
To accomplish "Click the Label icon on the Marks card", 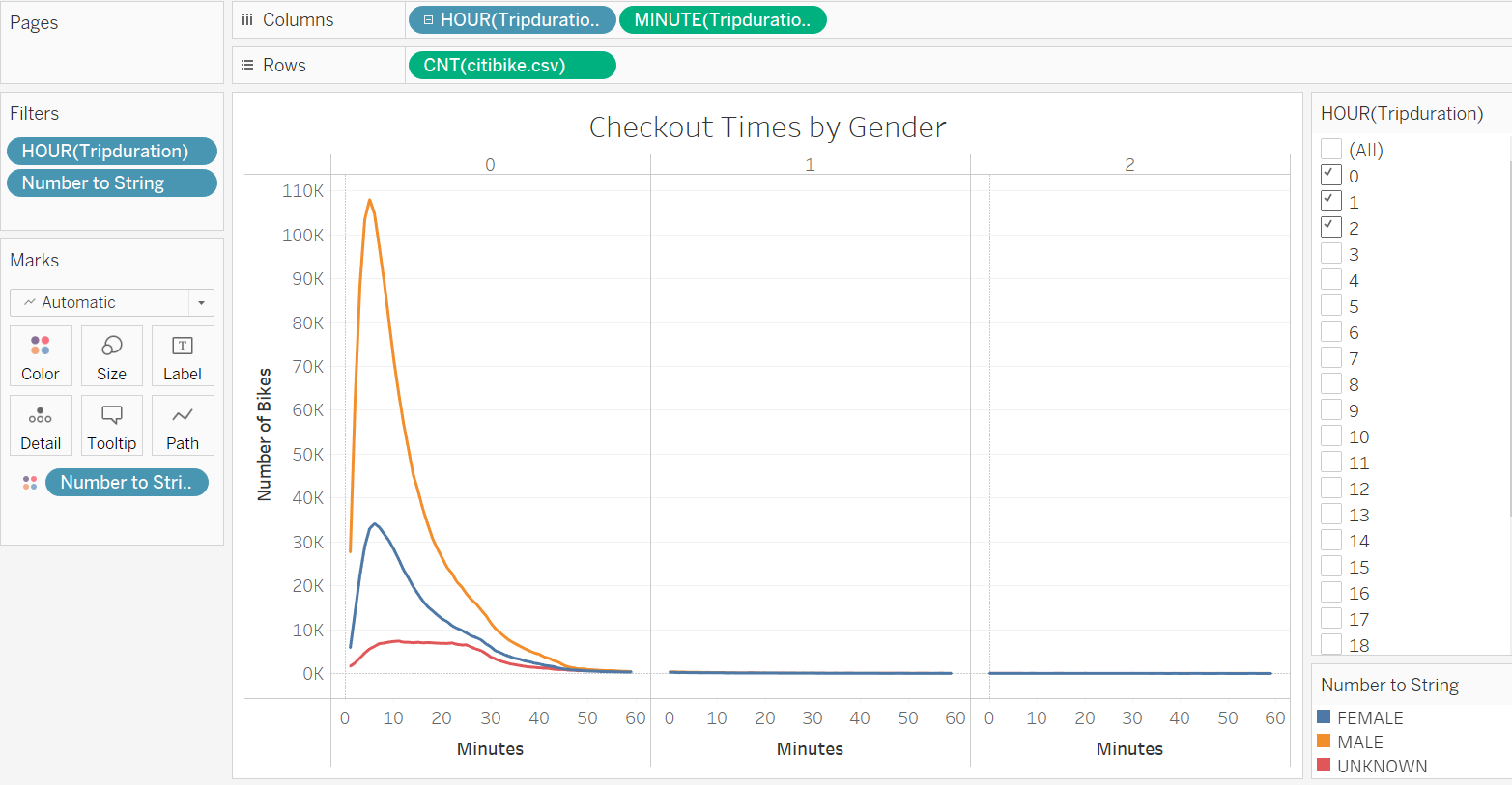I will click(x=183, y=355).
